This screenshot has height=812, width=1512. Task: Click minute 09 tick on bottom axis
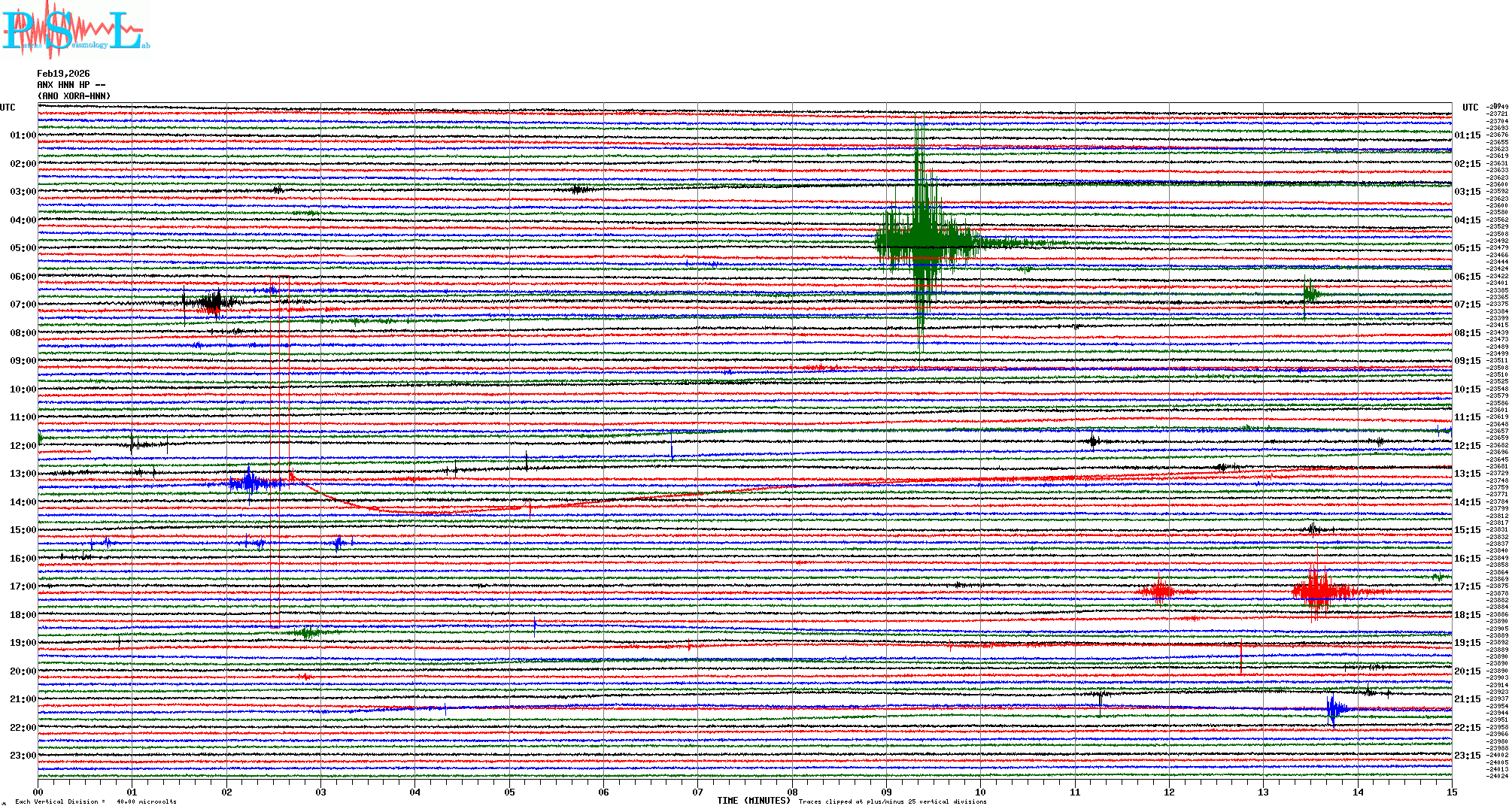tap(886, 792)
